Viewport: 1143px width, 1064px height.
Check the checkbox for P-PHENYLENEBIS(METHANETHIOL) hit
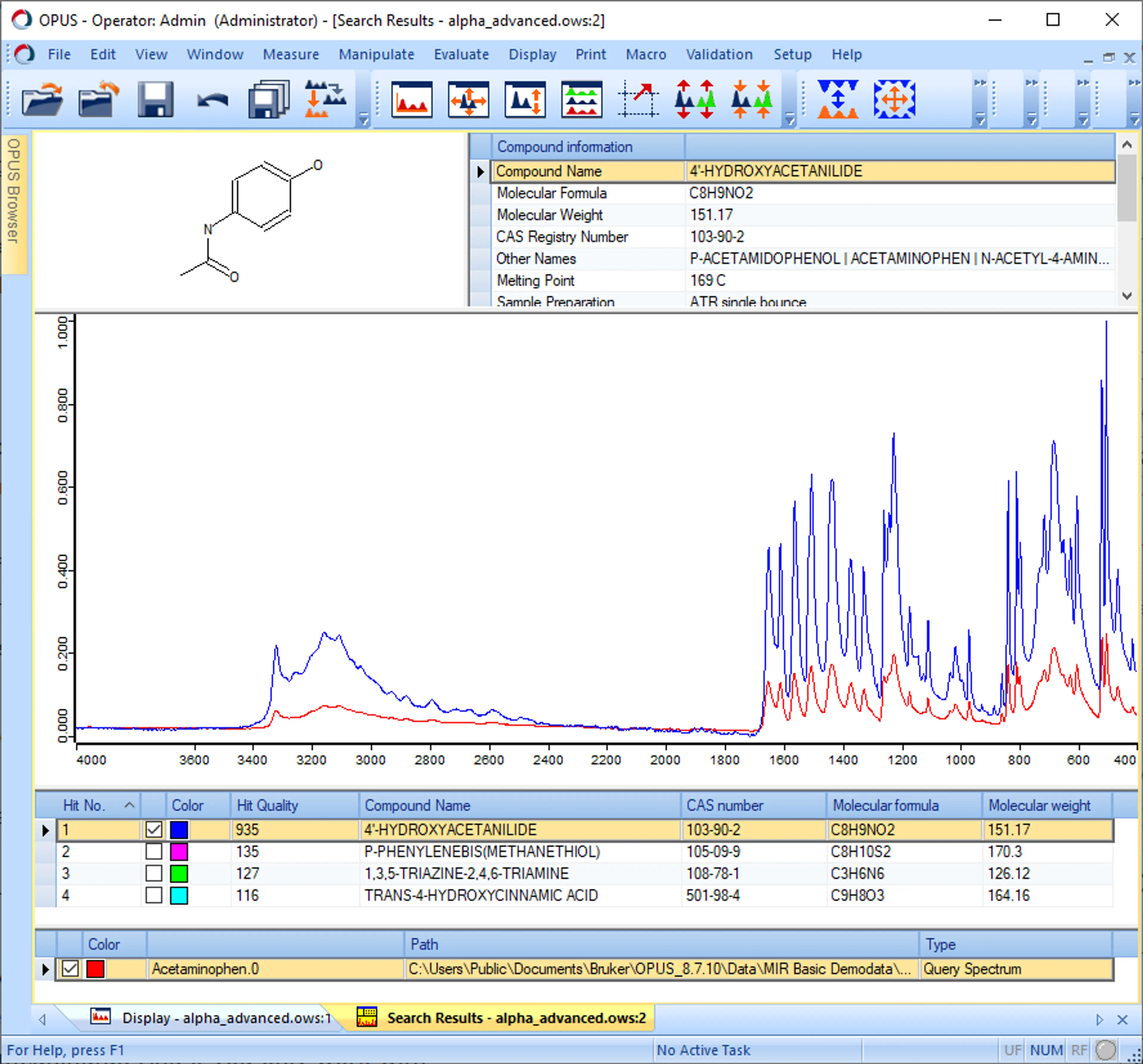154,851
